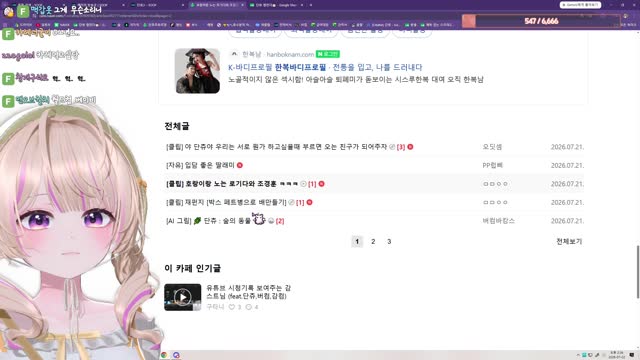Go to page 2 of 전체글 list

pyautogui.click(x=373, y=242)
